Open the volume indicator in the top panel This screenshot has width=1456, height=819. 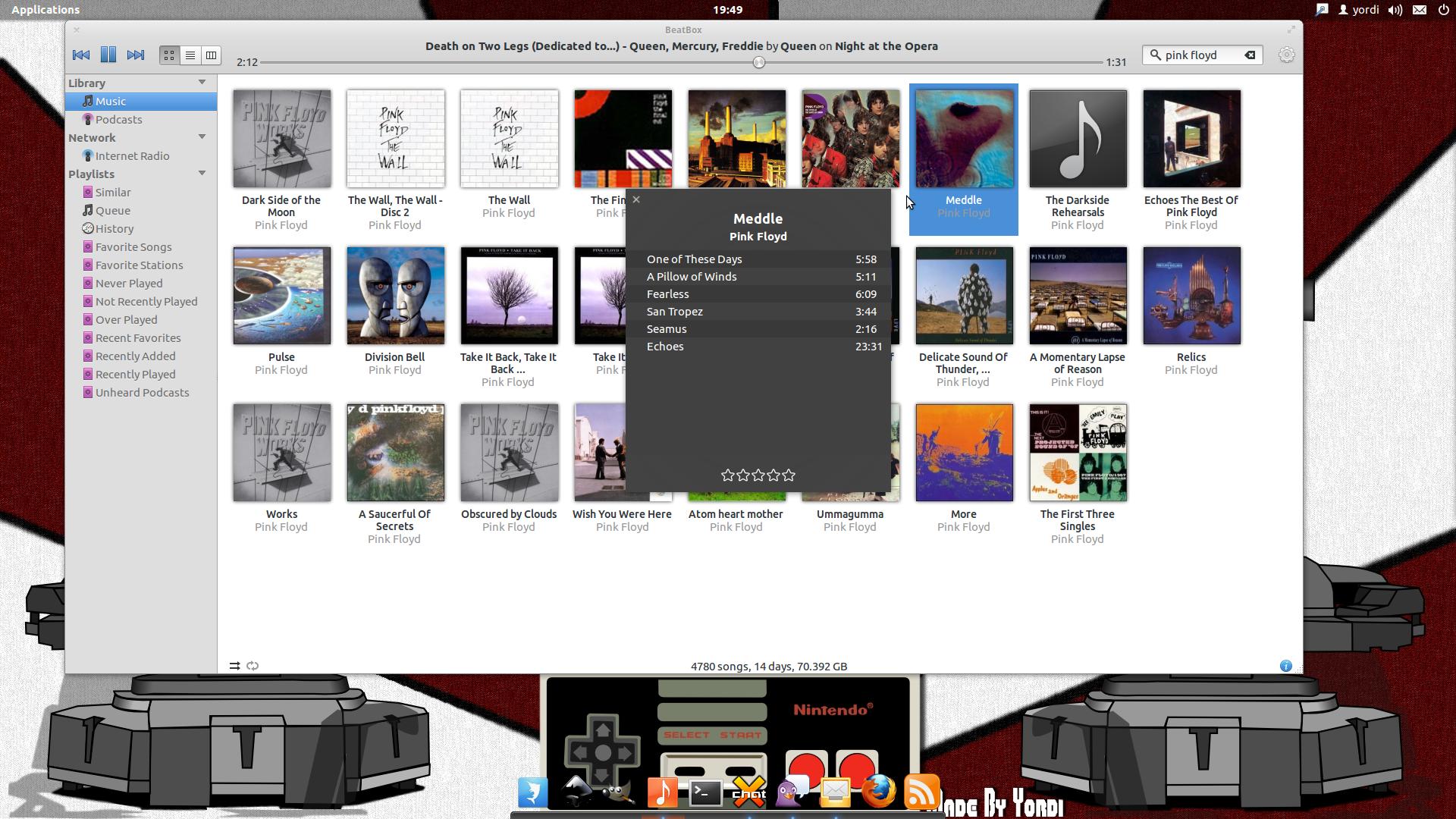coord(1395,9)
